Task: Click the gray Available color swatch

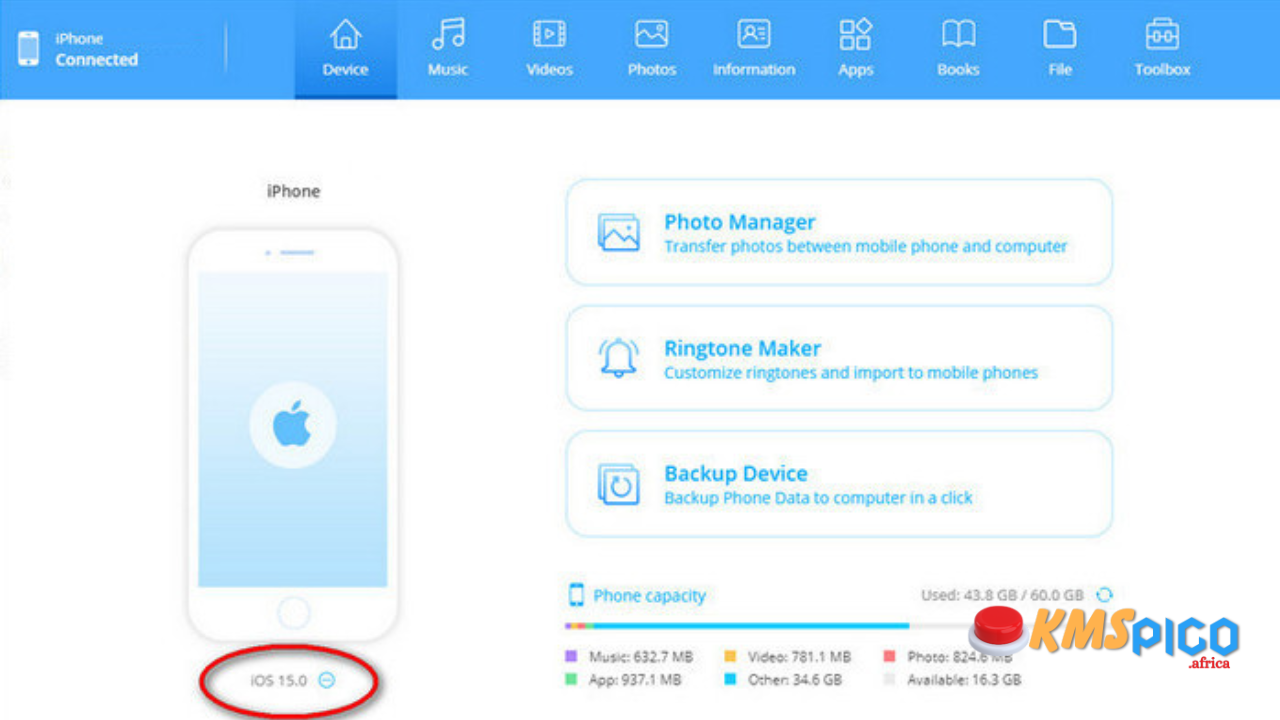Action: 889,679
